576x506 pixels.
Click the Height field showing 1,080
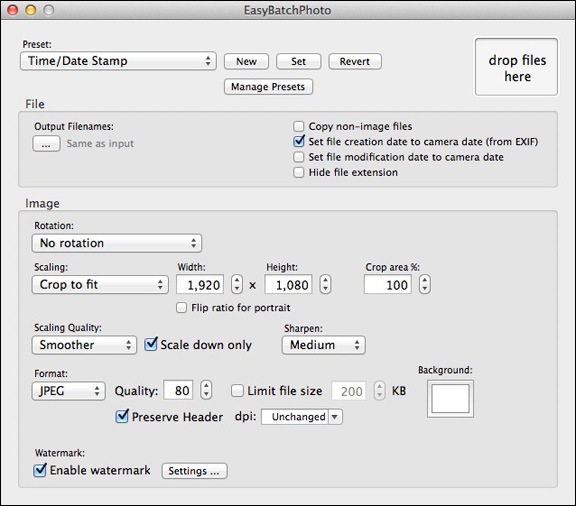288,284
